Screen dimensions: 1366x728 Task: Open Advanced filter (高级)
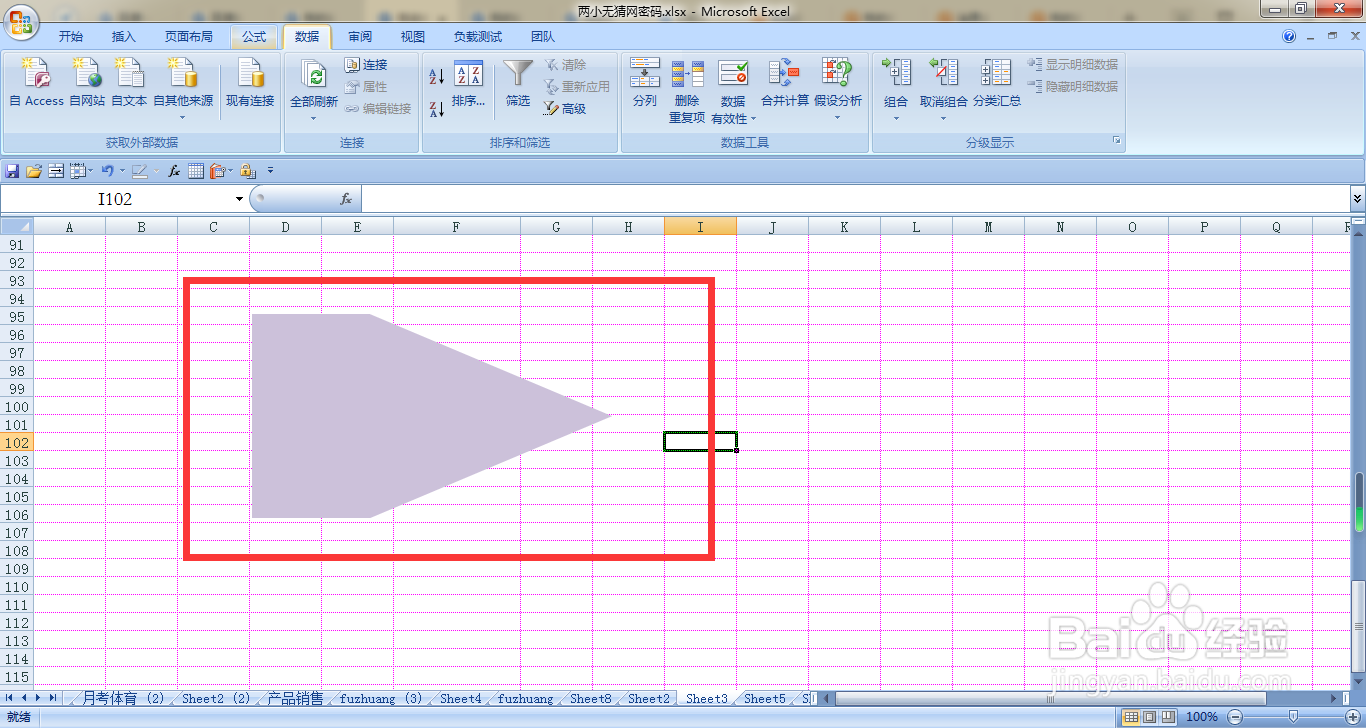click(x=565, y=108)
